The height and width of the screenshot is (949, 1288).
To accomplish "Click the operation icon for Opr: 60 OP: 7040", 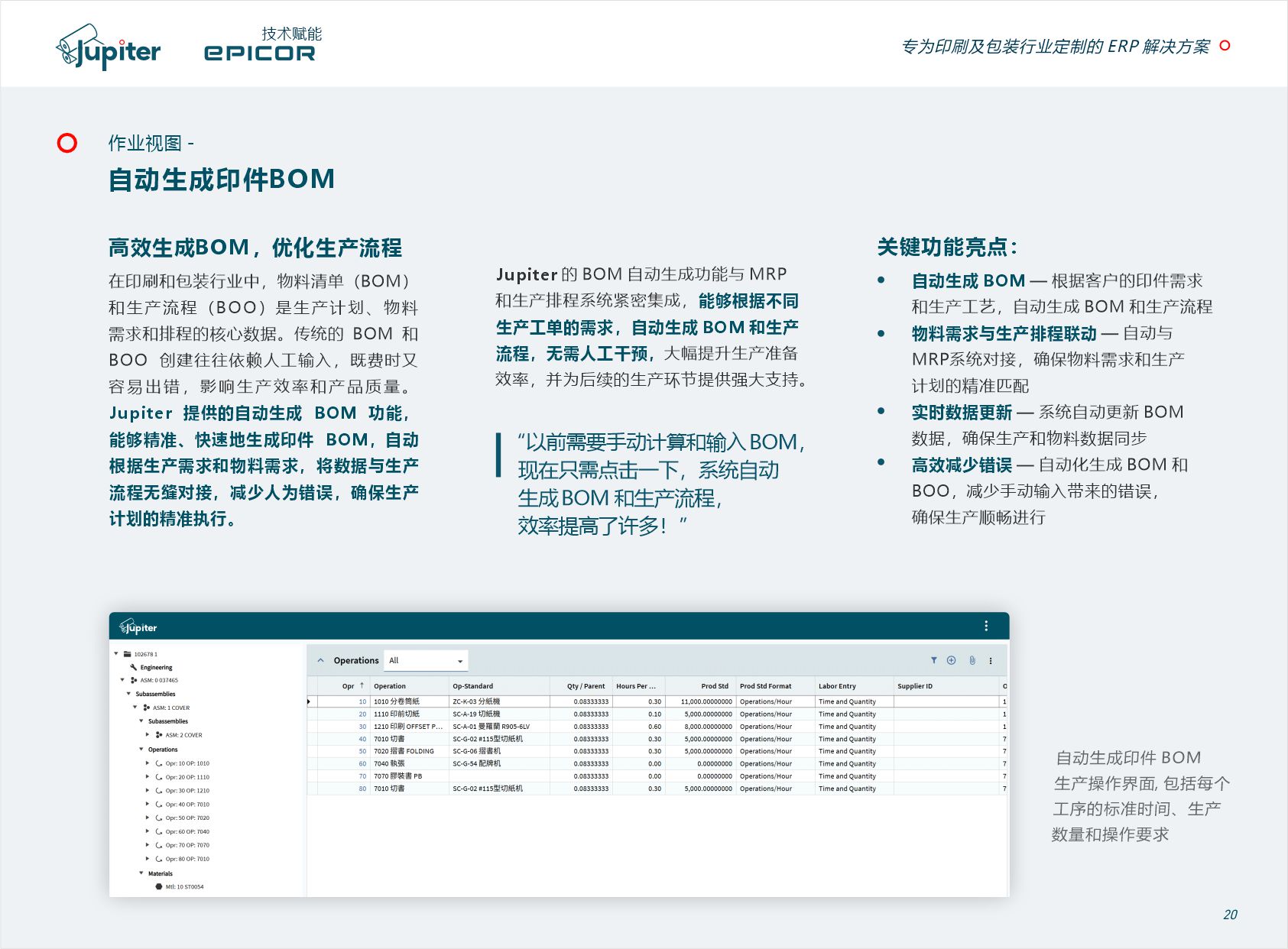I will click(159, 831).
